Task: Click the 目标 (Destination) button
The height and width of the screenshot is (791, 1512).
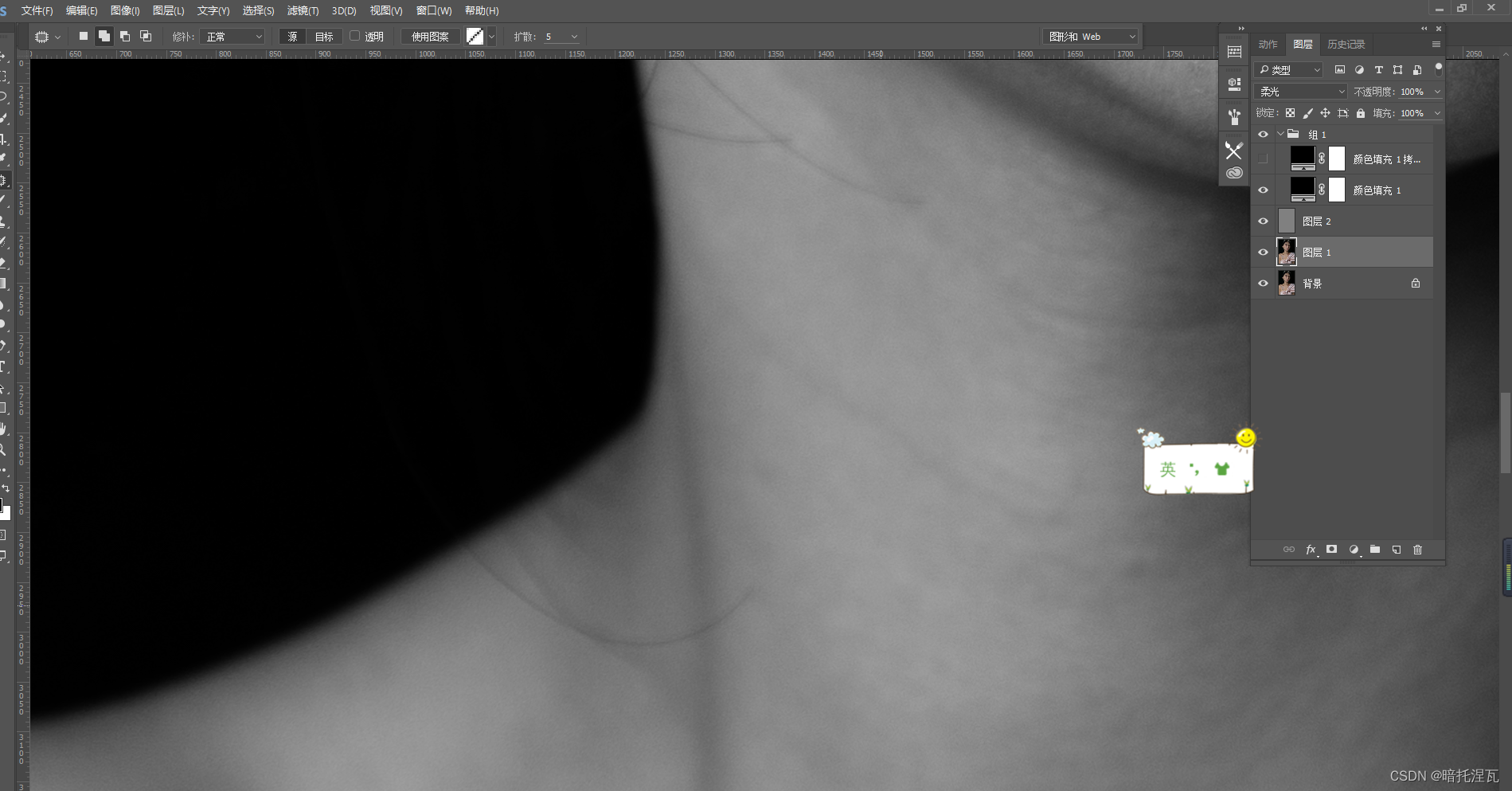Action: pyautogui.click(x=324, y=37)
